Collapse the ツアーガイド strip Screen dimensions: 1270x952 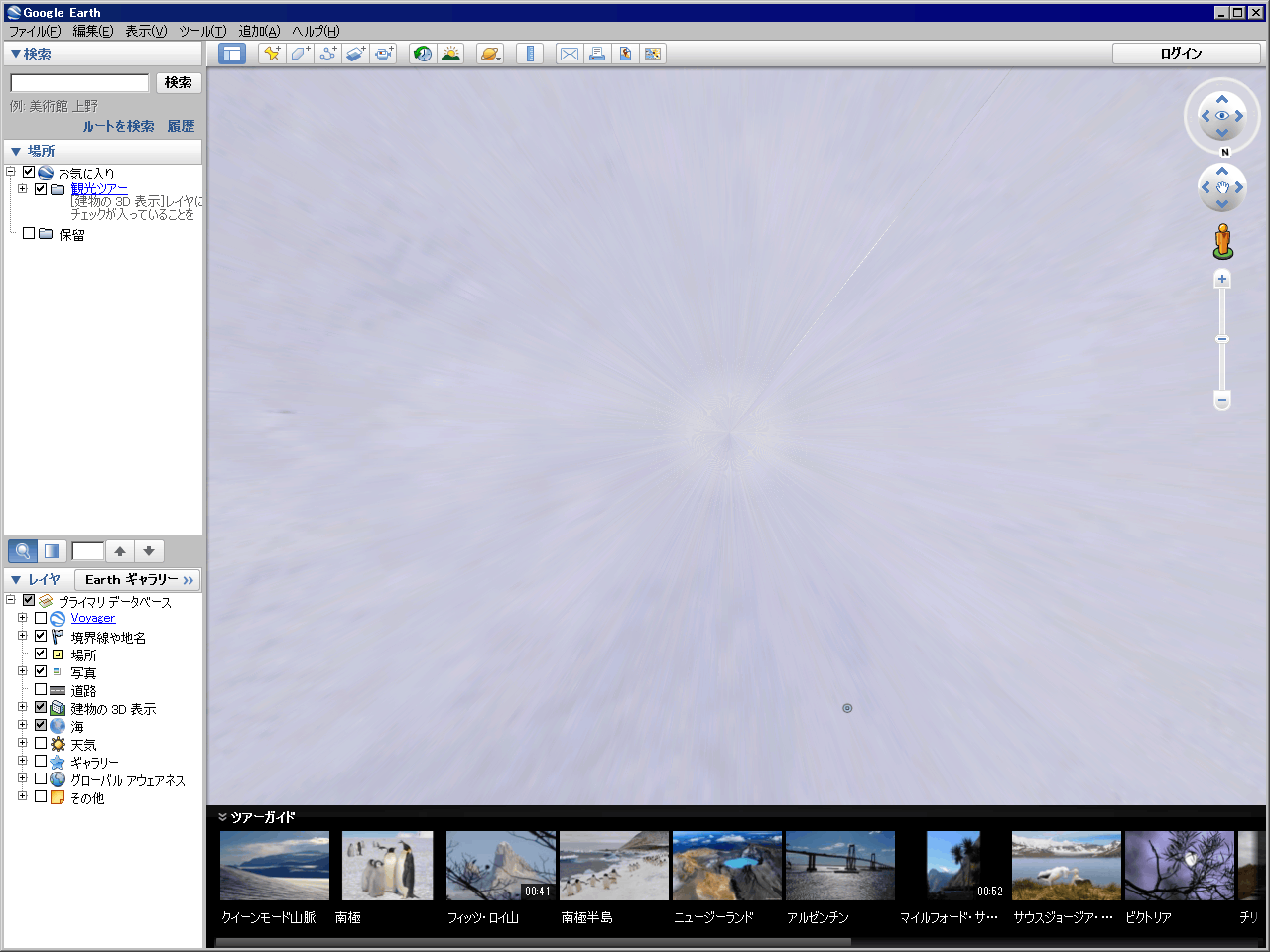[x=222, y=817]
